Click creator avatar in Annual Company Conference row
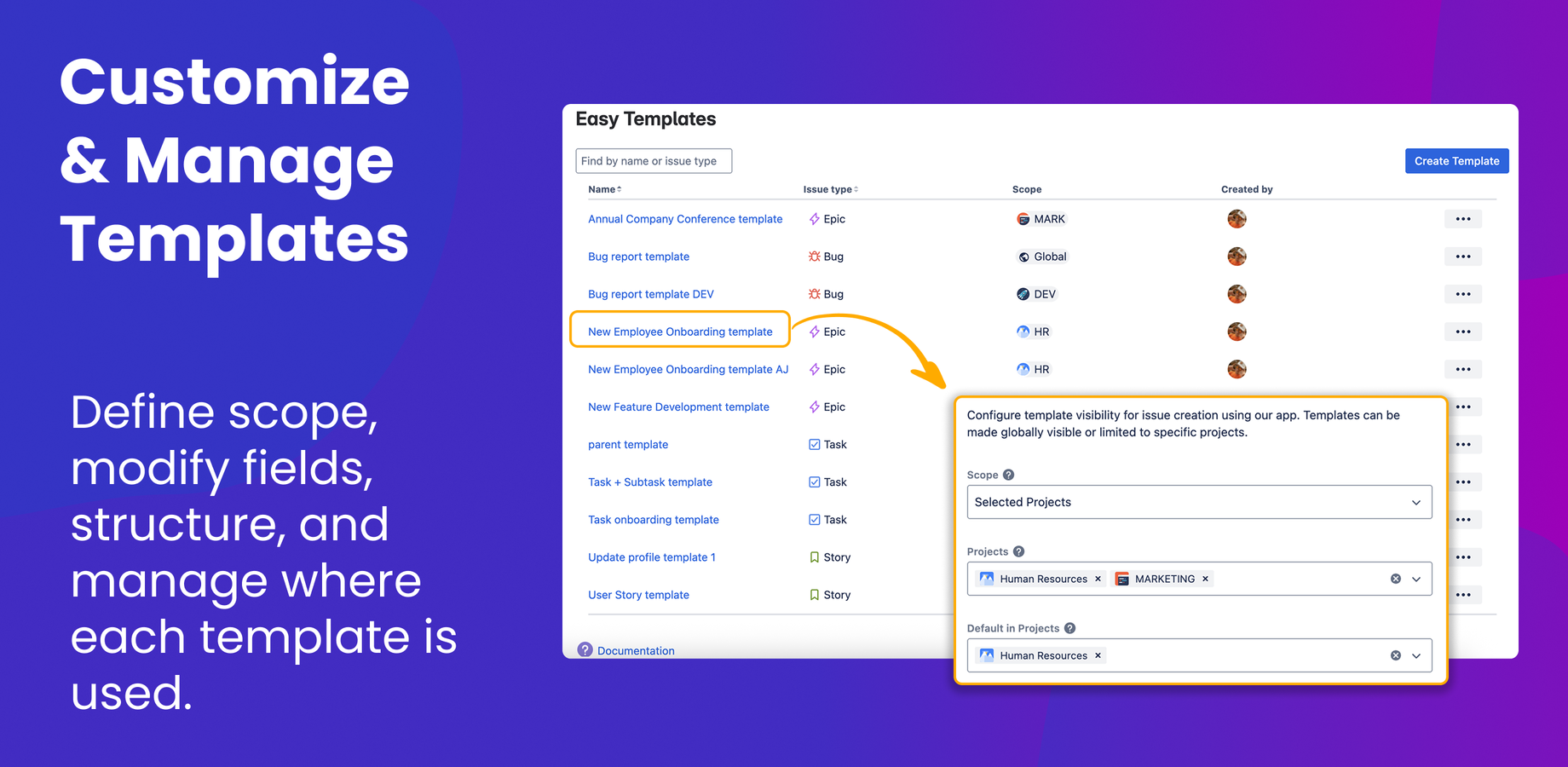1568x767 pixels. coord(1237,219)
